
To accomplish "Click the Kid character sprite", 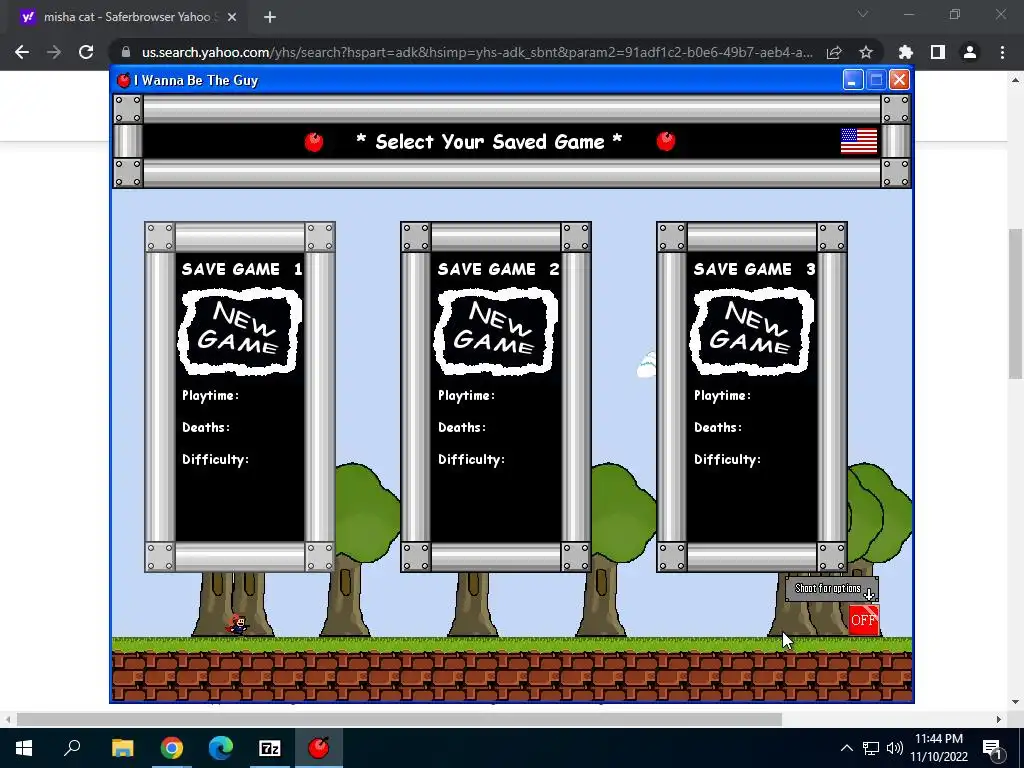I will coord(237,625).
